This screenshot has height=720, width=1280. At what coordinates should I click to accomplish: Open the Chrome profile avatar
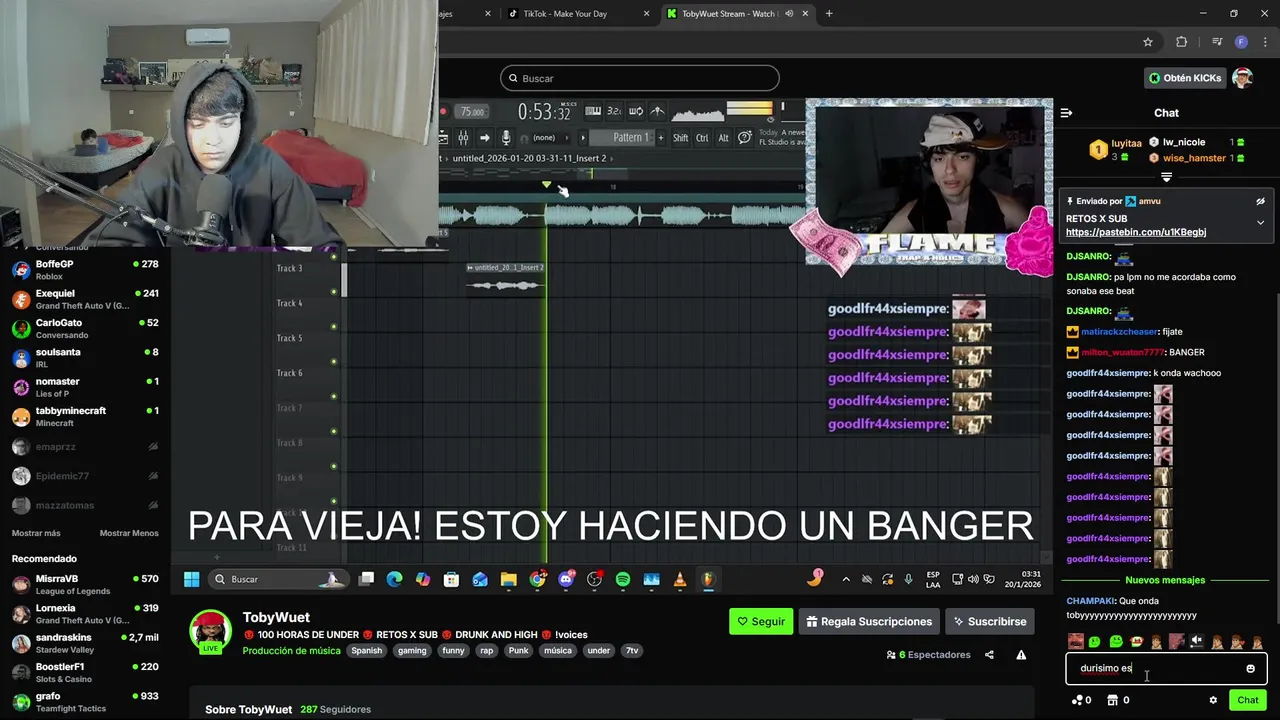tap(1241, 42)
